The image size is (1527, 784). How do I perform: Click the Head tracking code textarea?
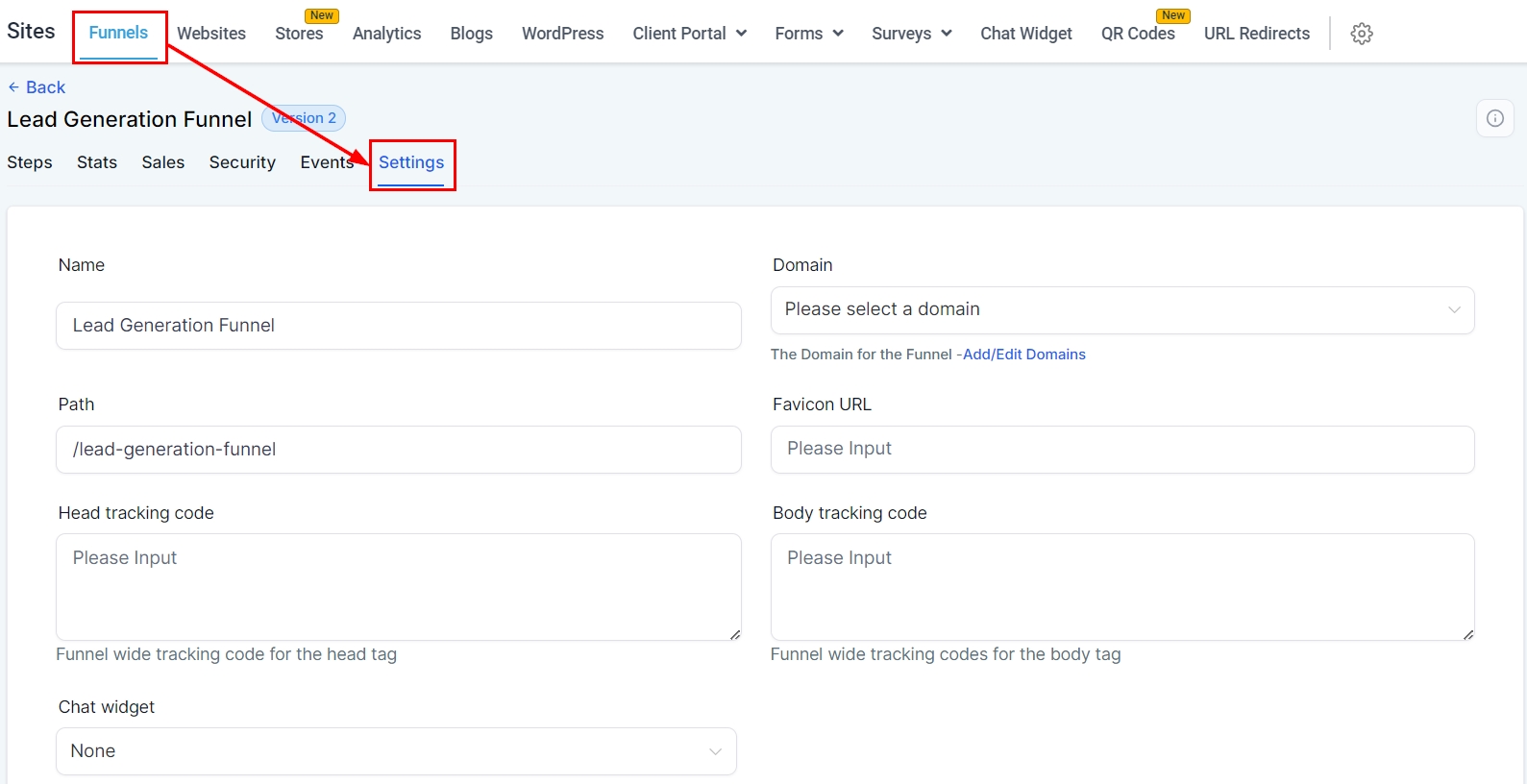coord(398,587)
